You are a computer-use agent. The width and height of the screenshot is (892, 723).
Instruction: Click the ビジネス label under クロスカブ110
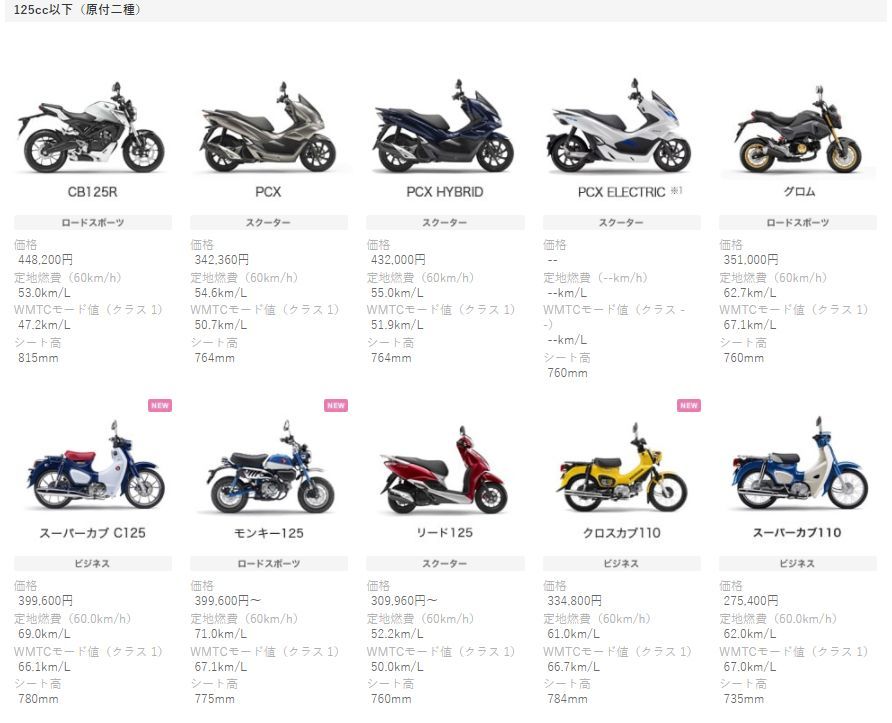point(621,563)
